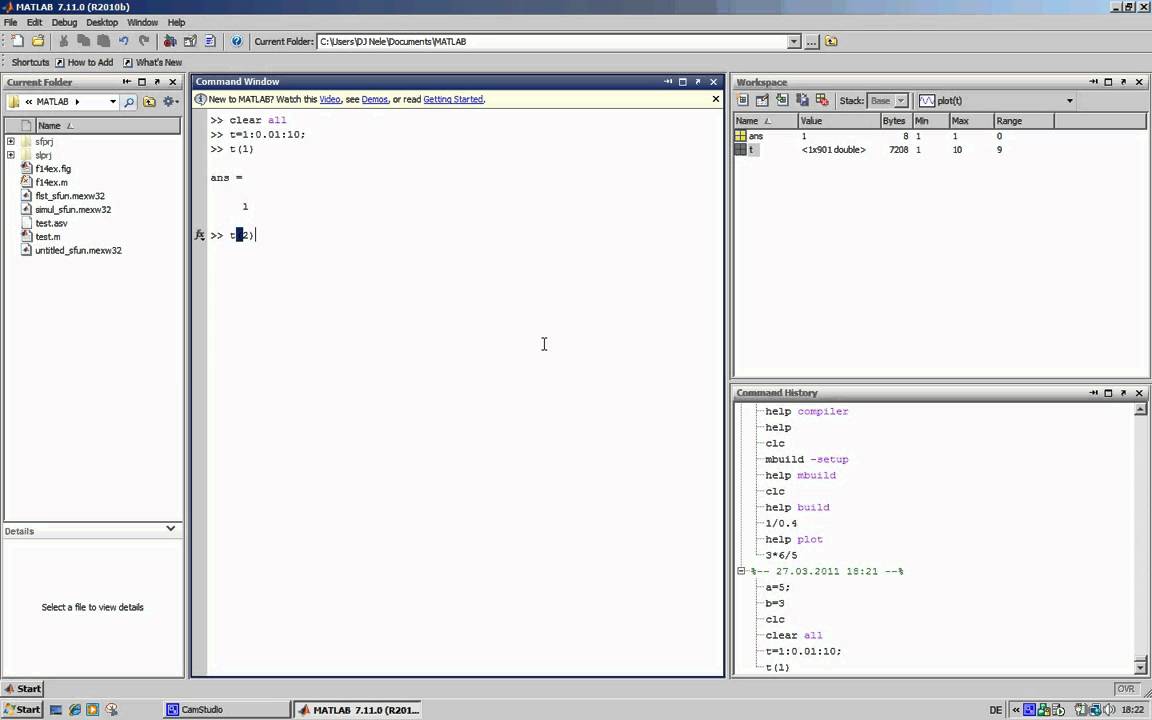The image size is (1152, 720).
Task: Click the Open selection icon in the Workspace toolbar
Action: pos(762,100)
